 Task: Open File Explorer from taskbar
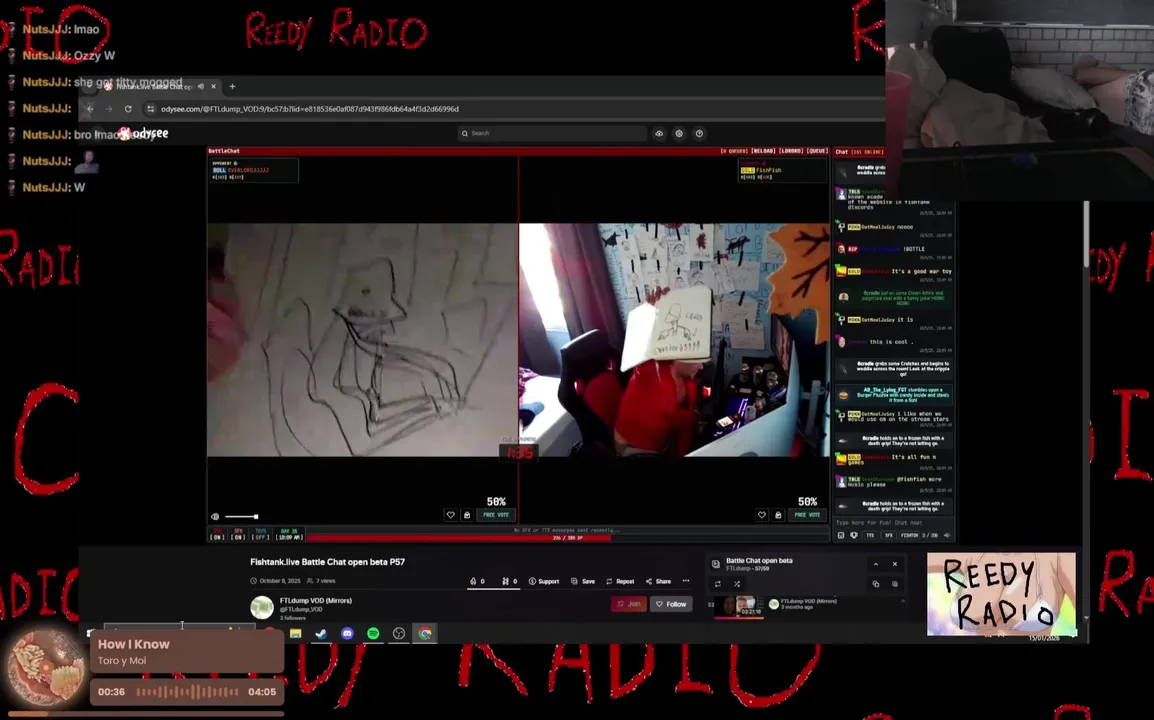pos(296,633)
